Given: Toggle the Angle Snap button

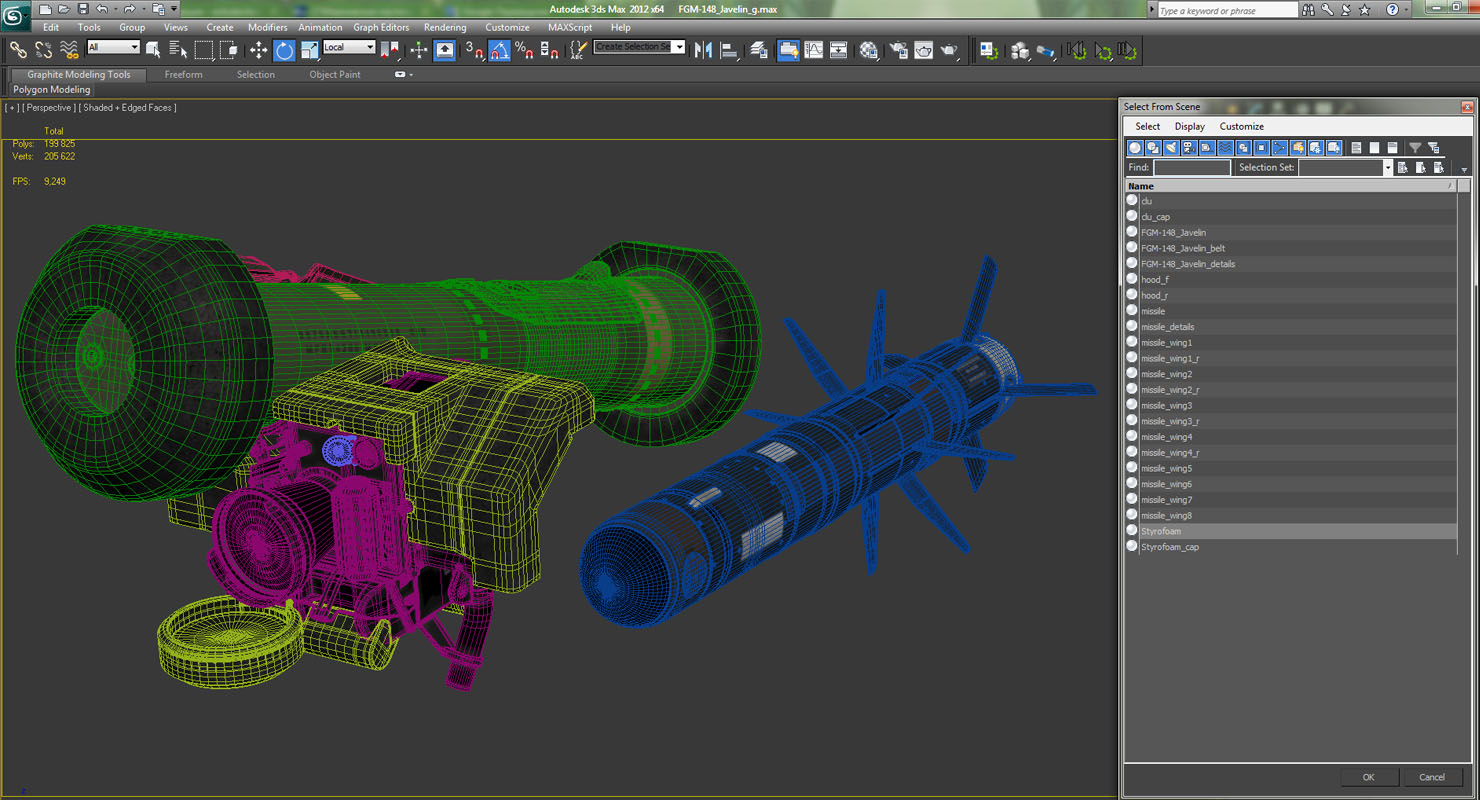Looking at the screenshot, I should [499, 49].
